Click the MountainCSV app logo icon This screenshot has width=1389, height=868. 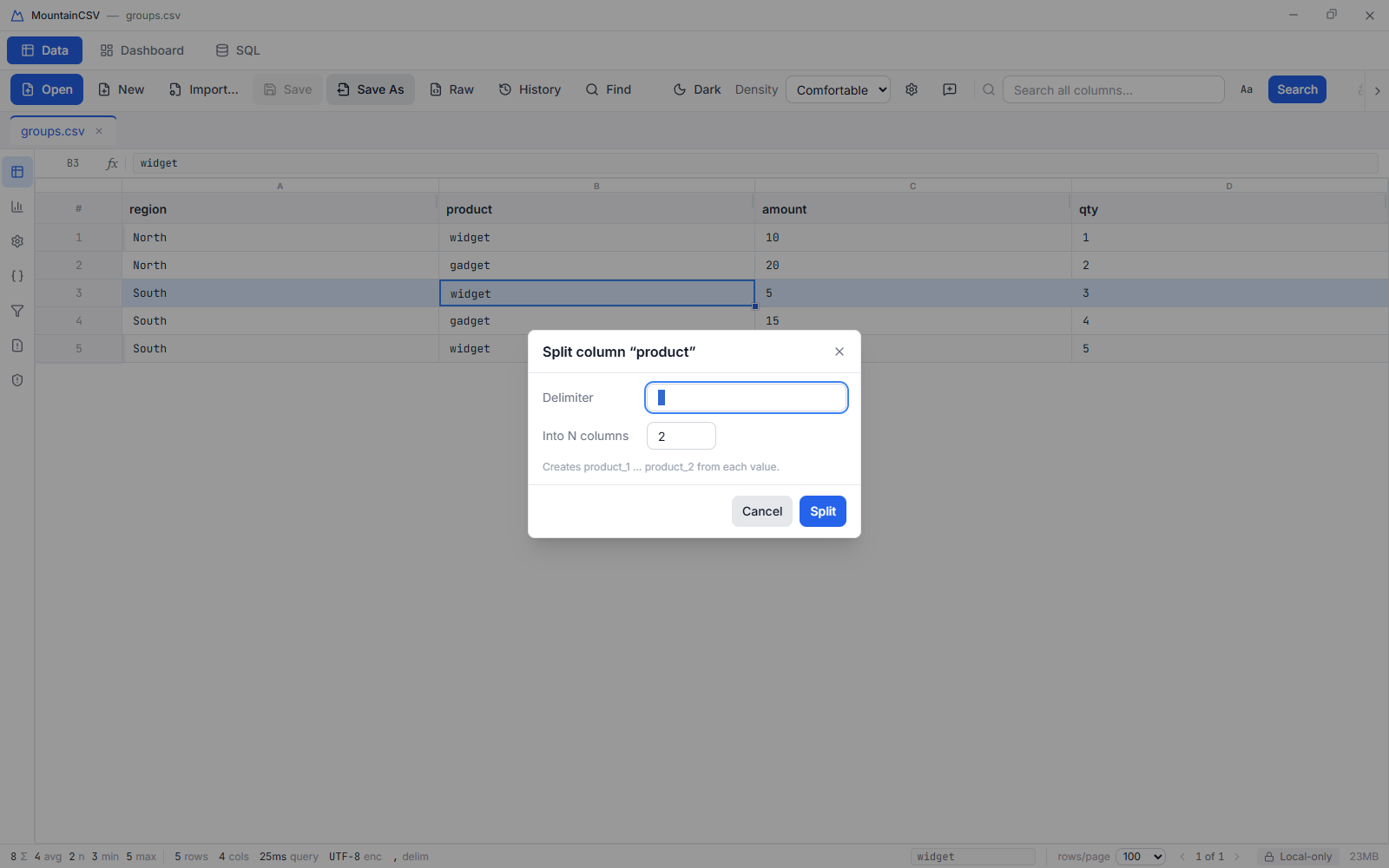pyautogui.click(x=16, y=16)
